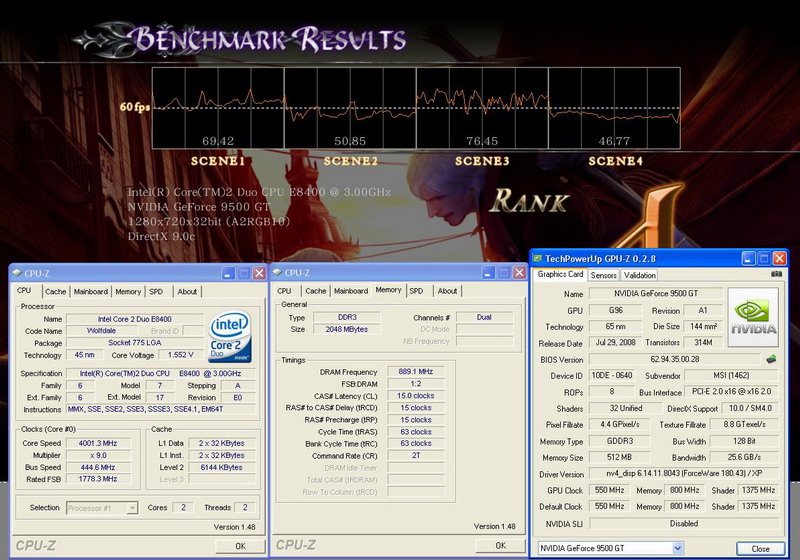This screenshot has width=800, height=560.
Task: Open Mainboard tab in left CPU-Z window
Action: tap(90, 292)
